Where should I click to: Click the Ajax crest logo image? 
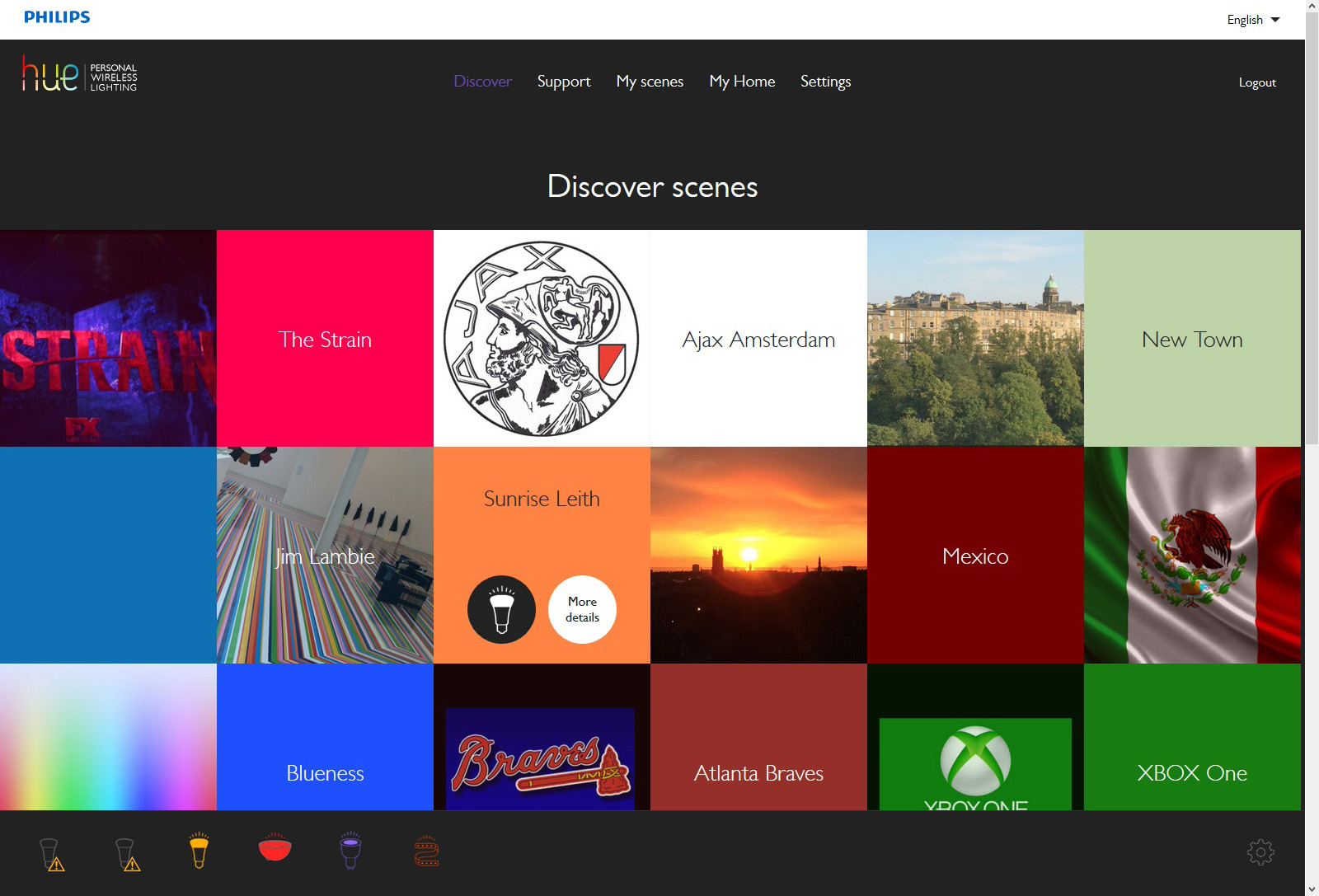(542, 338)
